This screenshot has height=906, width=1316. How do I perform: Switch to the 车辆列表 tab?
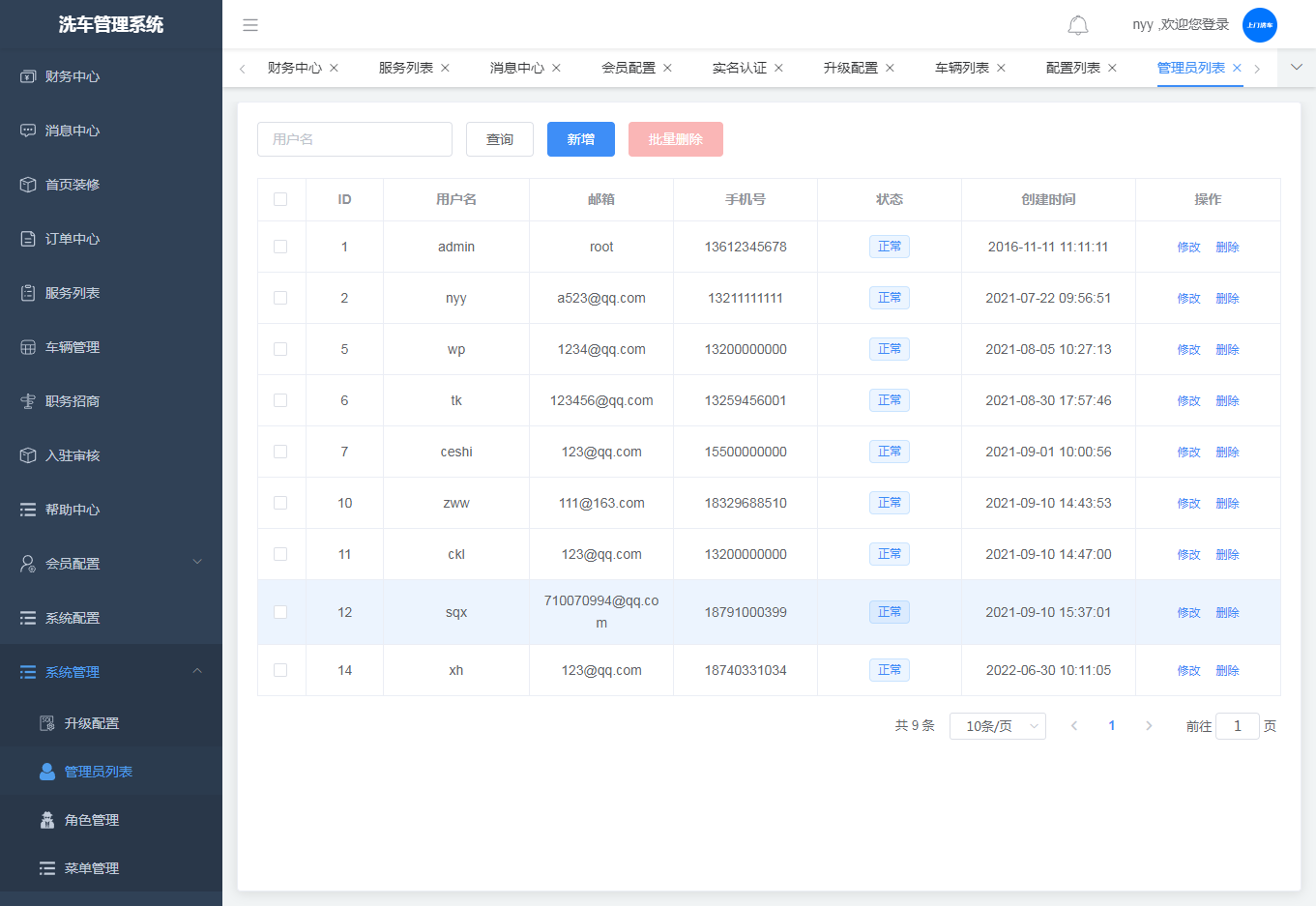[x=961, y=68]
